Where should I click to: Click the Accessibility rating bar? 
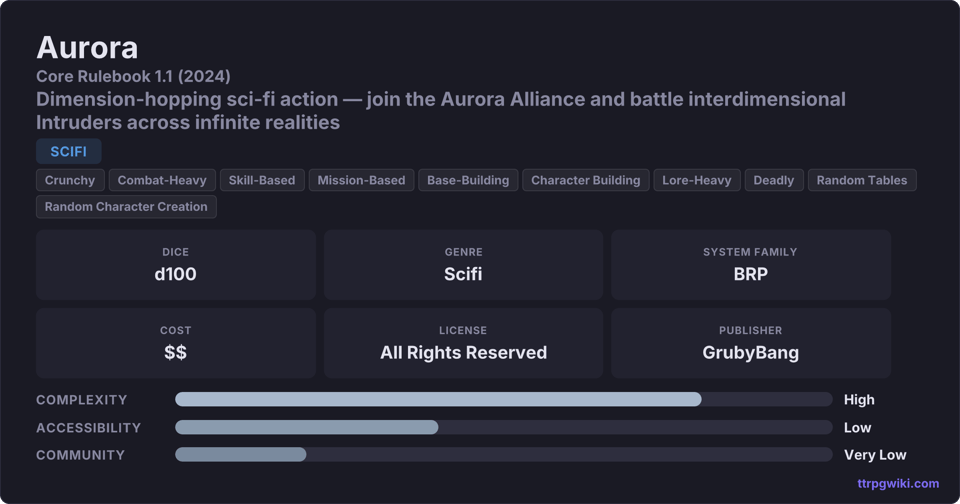coord(503,427)
